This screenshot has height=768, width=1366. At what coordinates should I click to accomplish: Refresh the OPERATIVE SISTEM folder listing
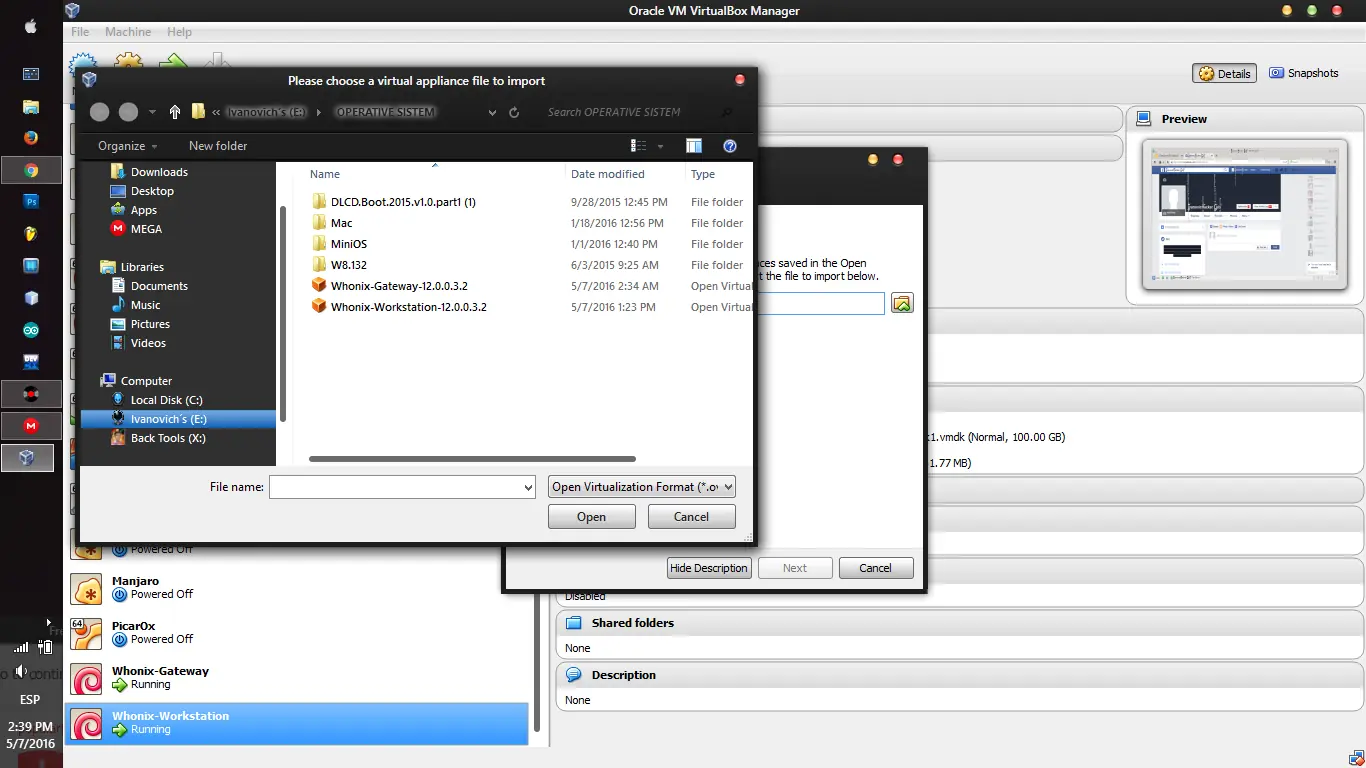[x=514, y=112]
